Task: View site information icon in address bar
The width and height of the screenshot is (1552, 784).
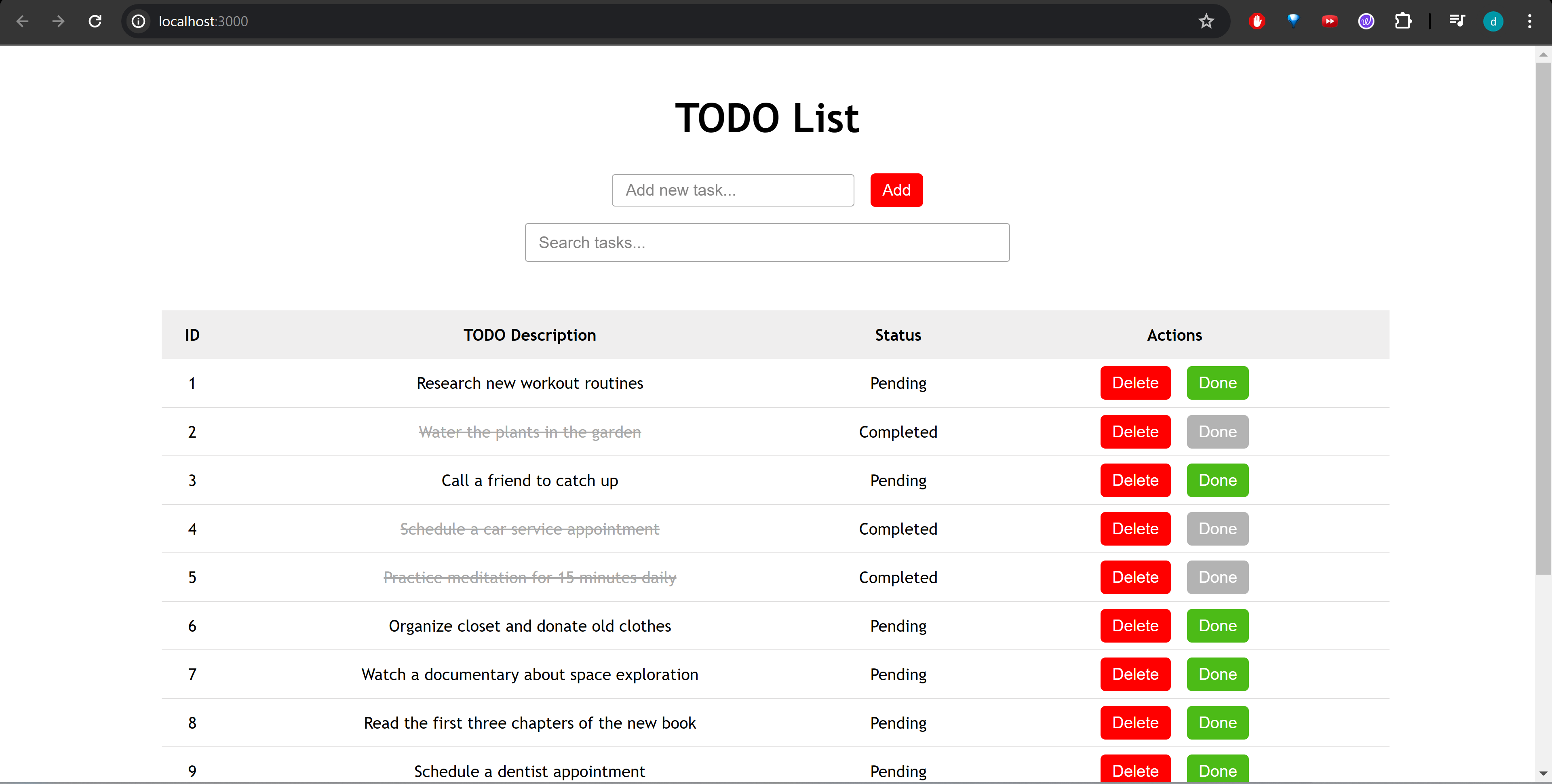Action: tap(139, 21)
